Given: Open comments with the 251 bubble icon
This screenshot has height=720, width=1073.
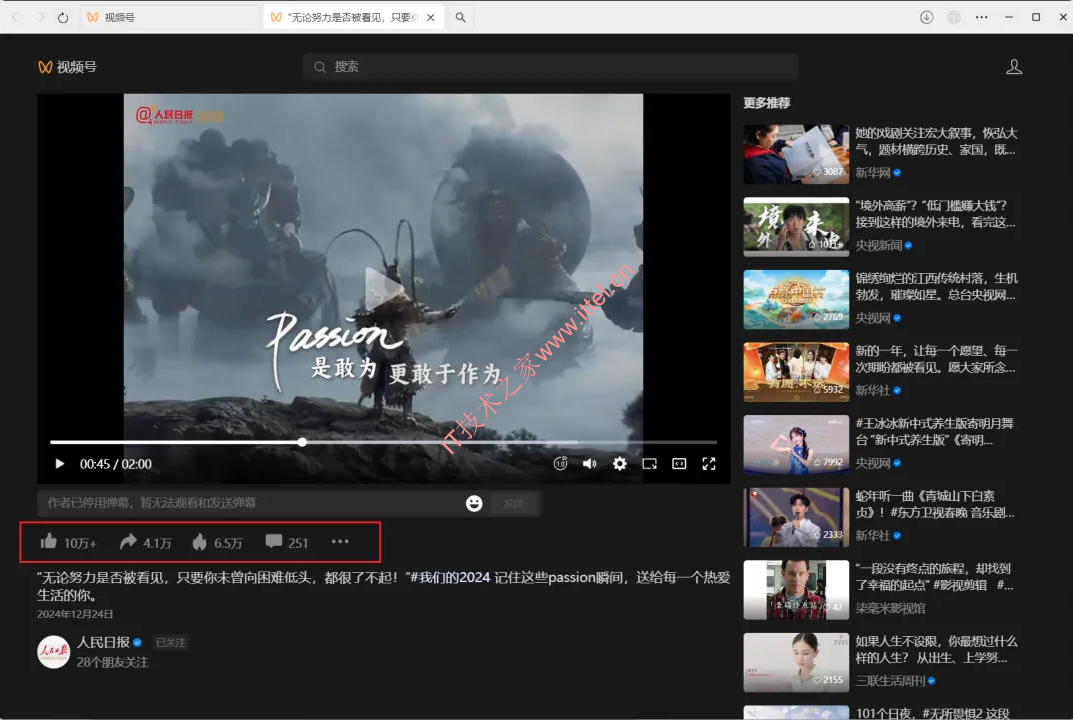Looking at the screenshot, I should (x=273, y=541).
